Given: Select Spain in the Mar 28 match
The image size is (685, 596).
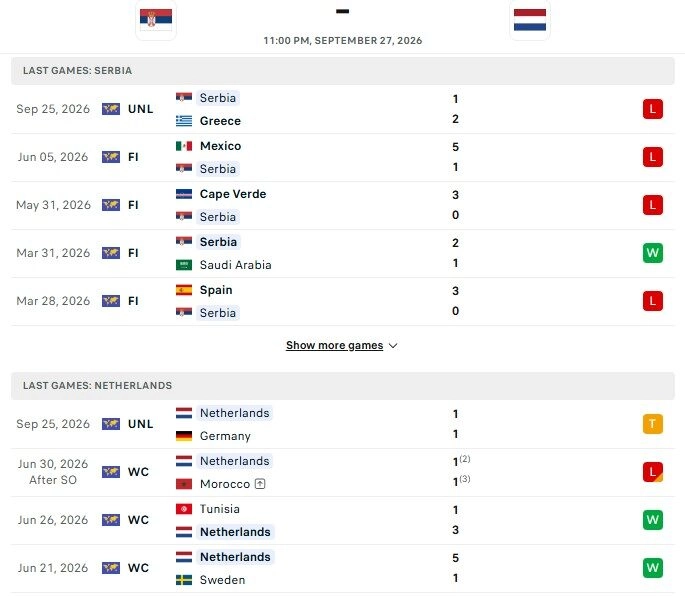Looking at the screenshot, I should [216, 290].
